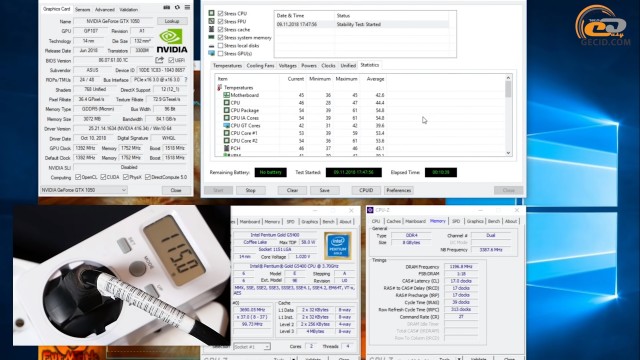The width and height of the screenshot is (640, 360).
Task: Open Bench tab in the CPU-Z Memory window
Action: point(494,221)
